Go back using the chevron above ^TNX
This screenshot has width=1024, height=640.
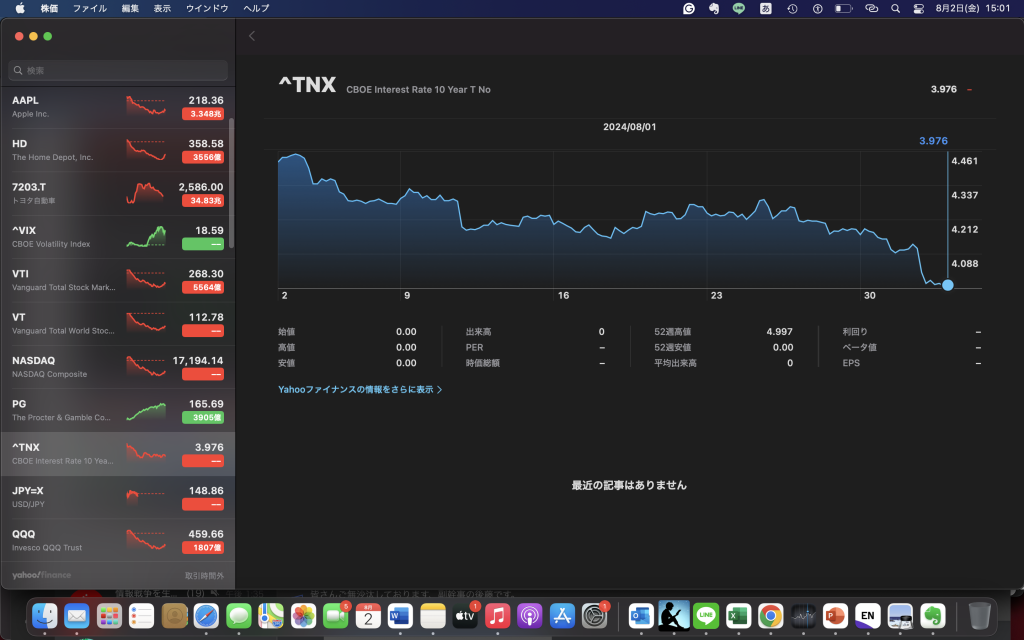(x=251, y=35)
